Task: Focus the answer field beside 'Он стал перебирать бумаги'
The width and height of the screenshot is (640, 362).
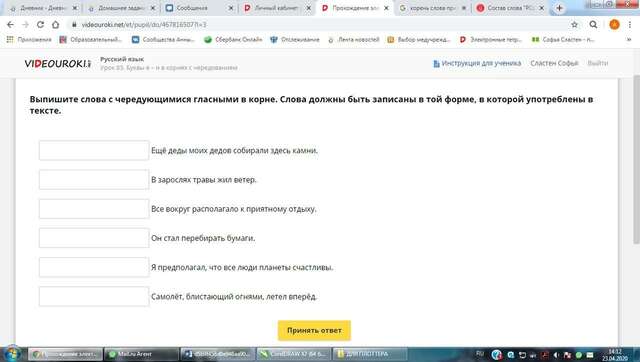Action: tap(94, 238)
